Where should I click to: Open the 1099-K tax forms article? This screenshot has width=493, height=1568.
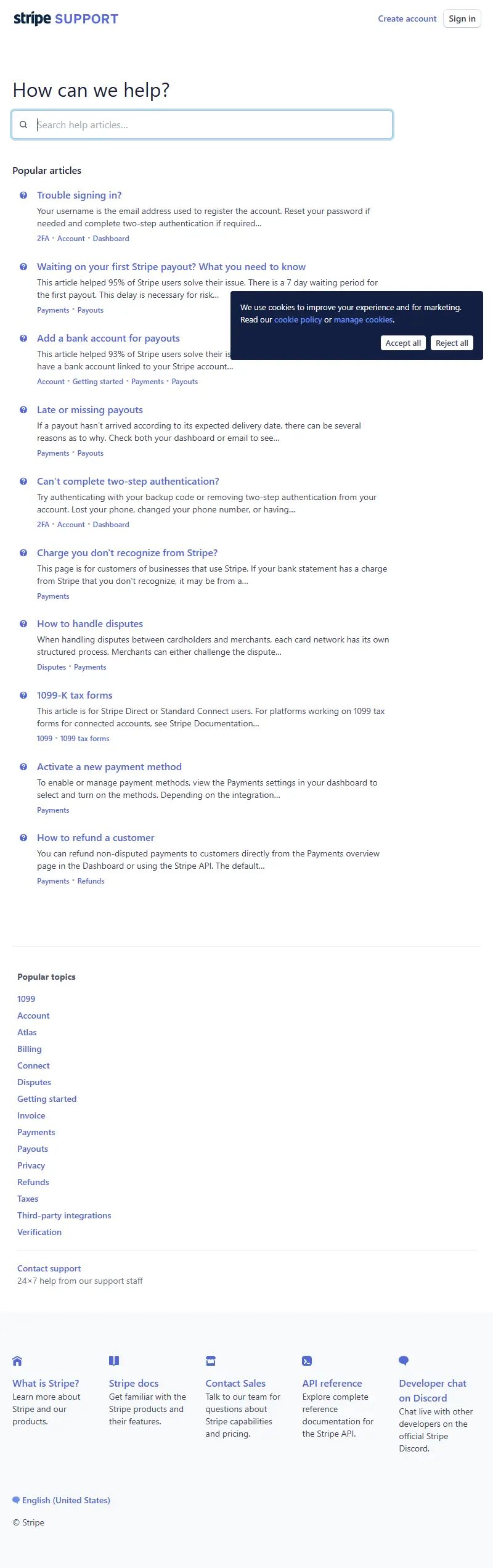click(x=75, y=696)
